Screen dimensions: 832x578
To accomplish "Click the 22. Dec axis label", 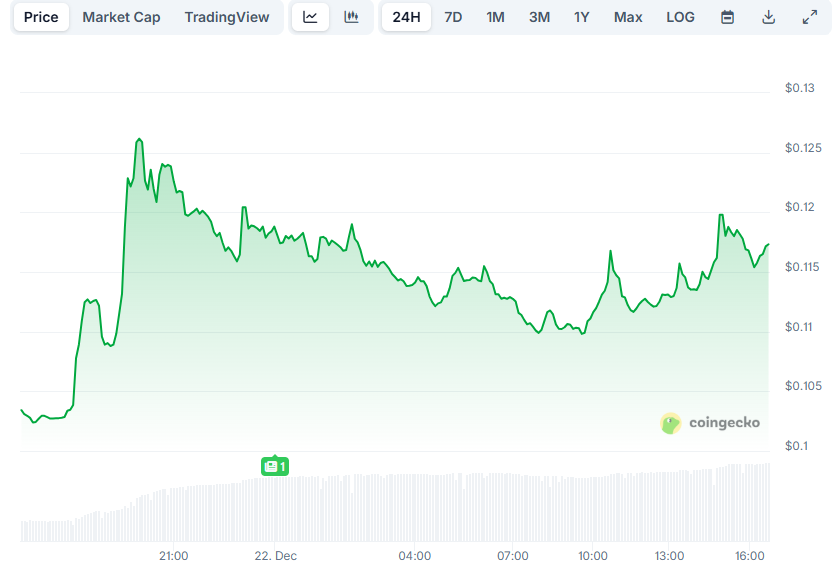I will (274, 556).
